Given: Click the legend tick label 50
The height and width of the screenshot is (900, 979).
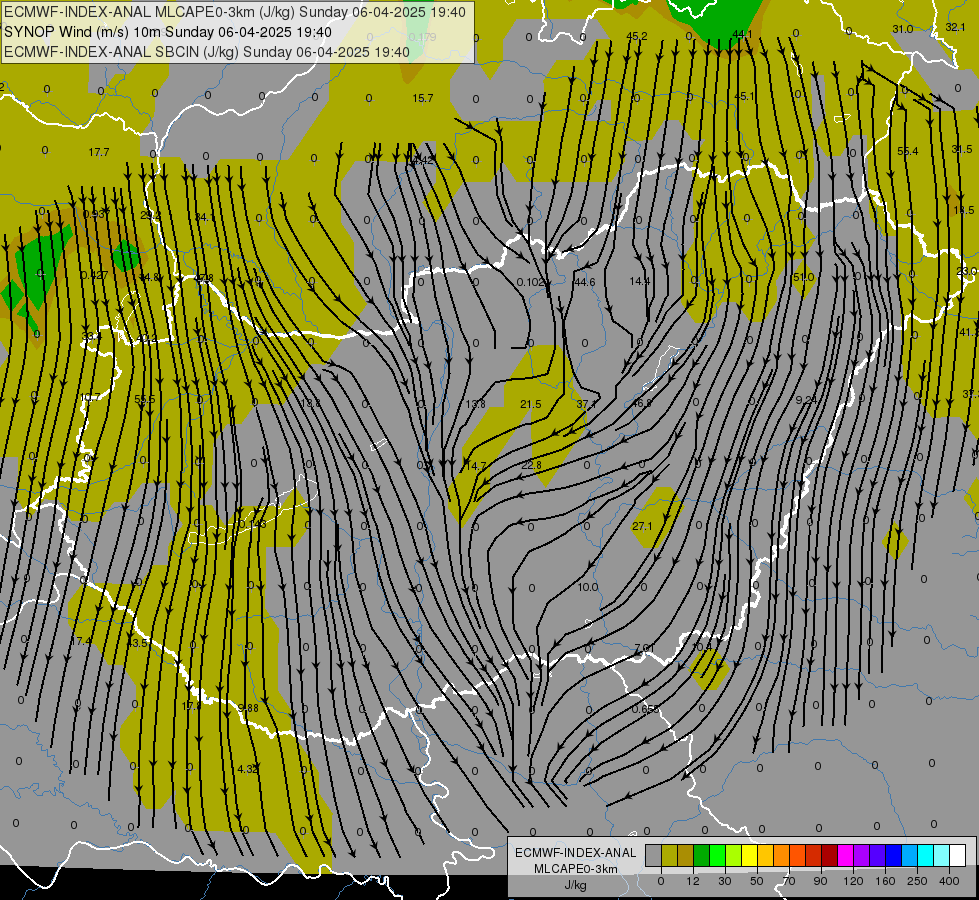Looking at the screenshot, I should coord(756,881).
